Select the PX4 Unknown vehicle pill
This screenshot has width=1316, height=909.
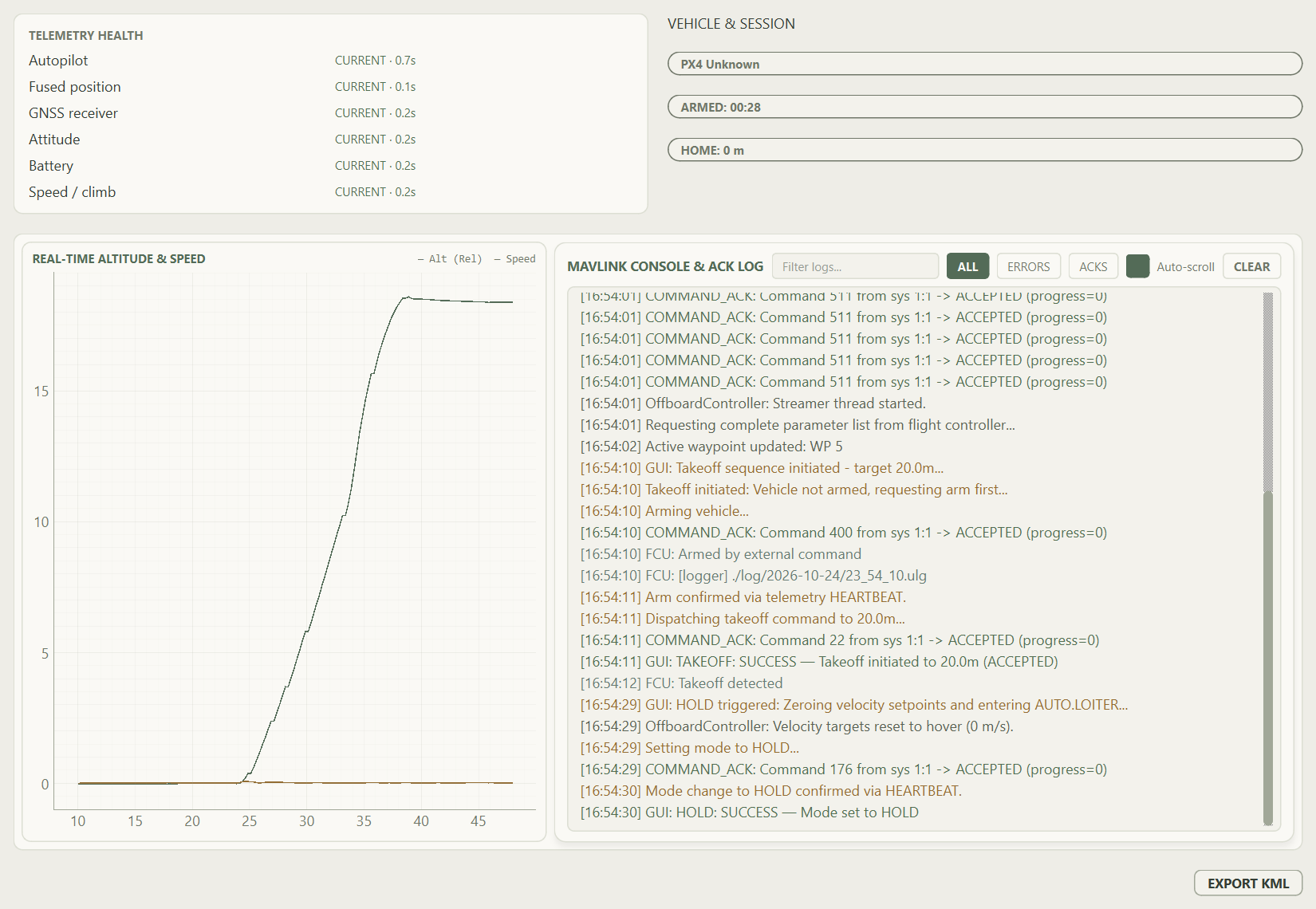point(985,64)
